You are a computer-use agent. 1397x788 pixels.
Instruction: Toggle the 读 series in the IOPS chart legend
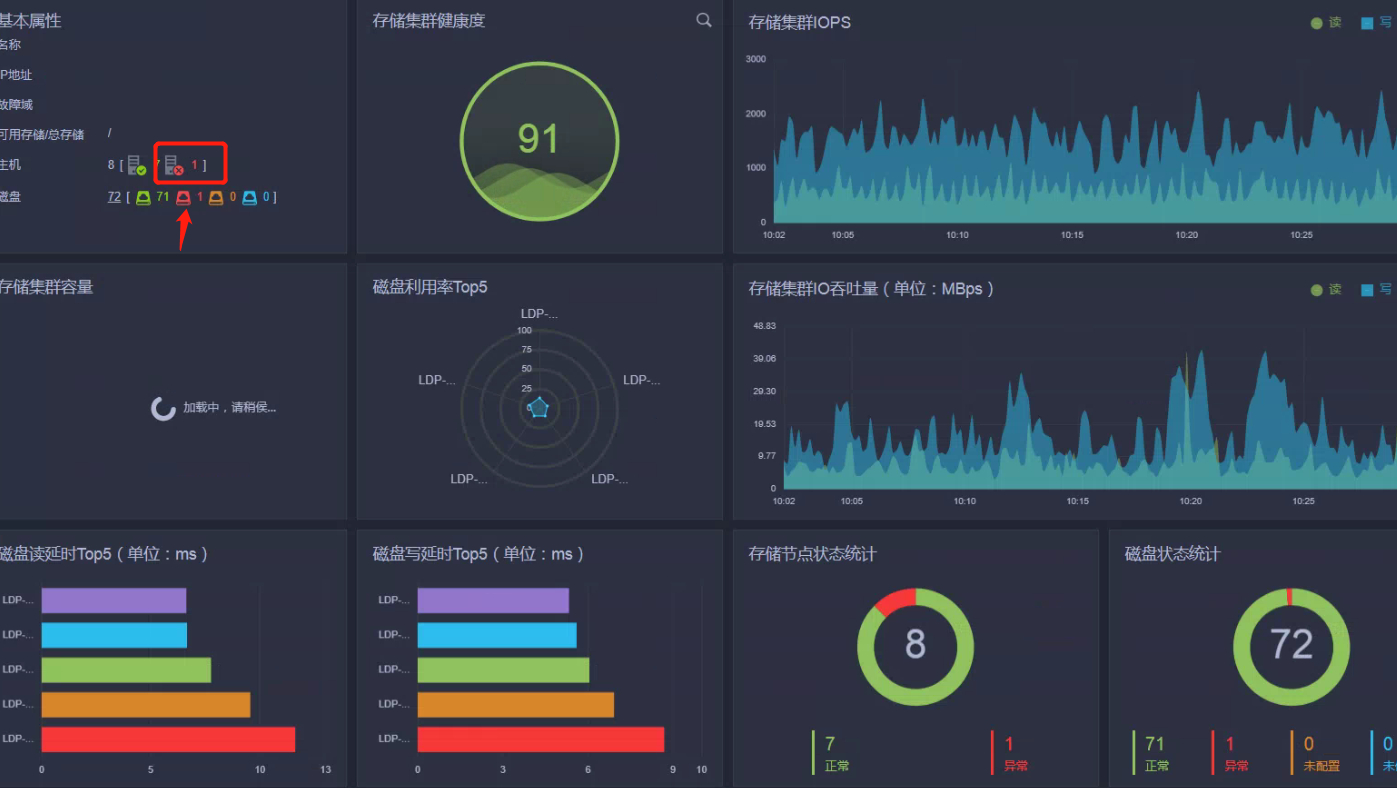click(x=1326, y=23)
